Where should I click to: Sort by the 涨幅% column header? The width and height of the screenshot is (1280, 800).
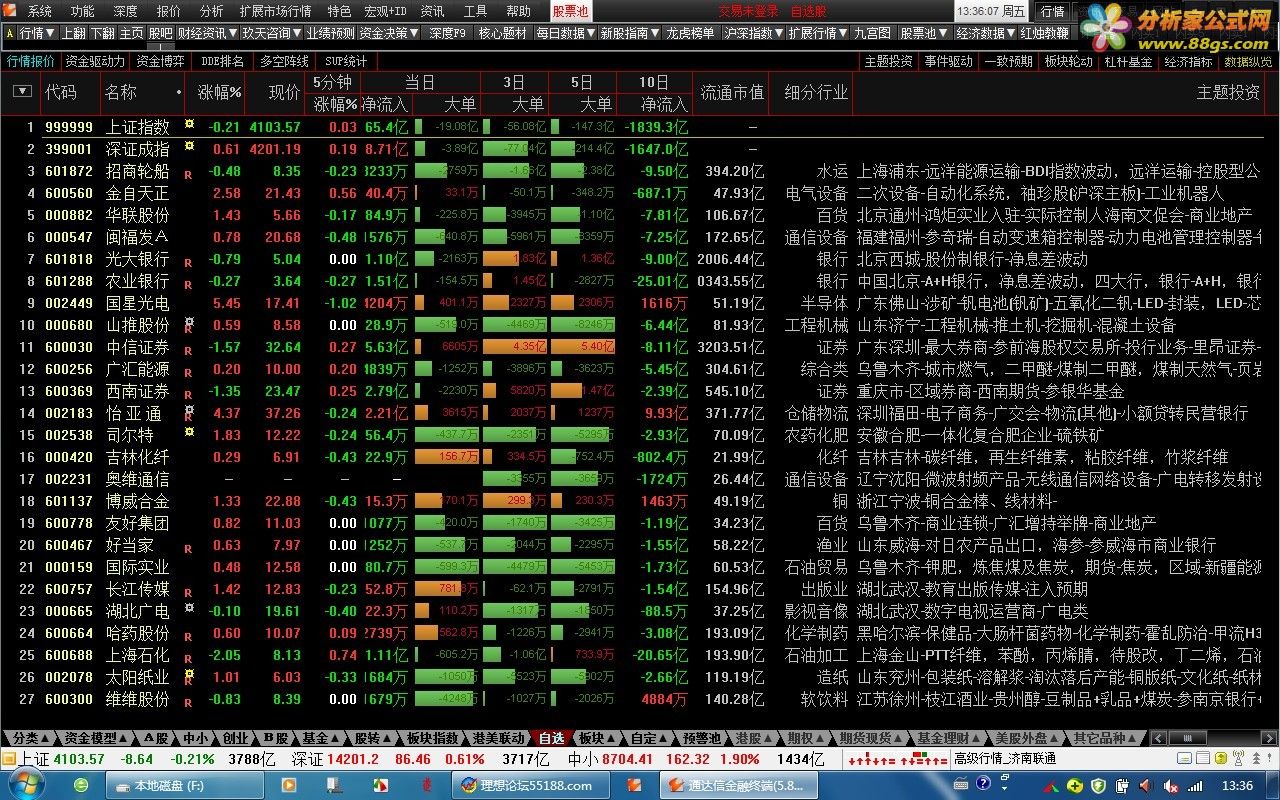click(220, 92)
